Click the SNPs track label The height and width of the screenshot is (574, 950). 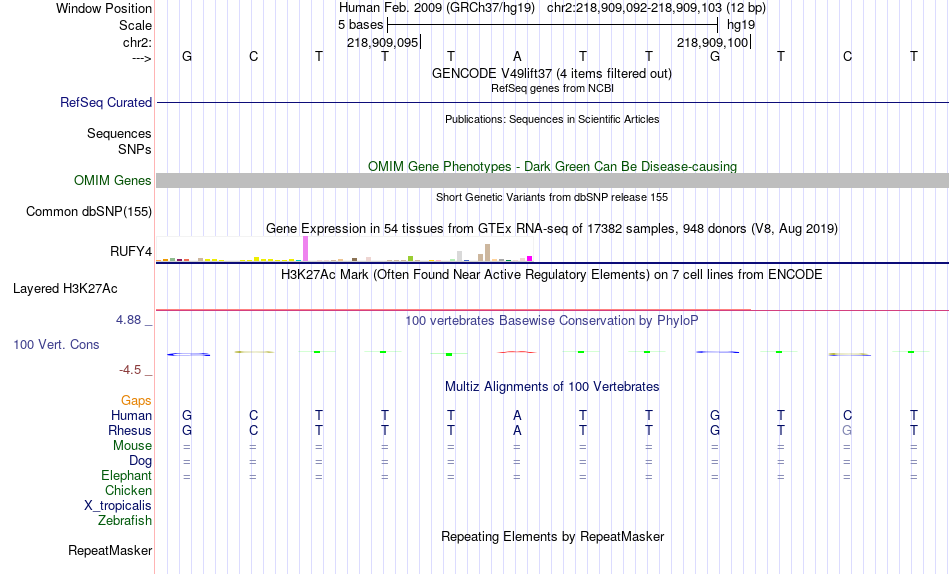(x=135, y=149)
